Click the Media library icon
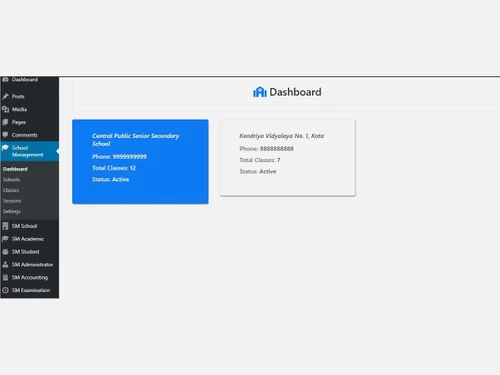This screenshot has height=375, width=500. point(5,109)
